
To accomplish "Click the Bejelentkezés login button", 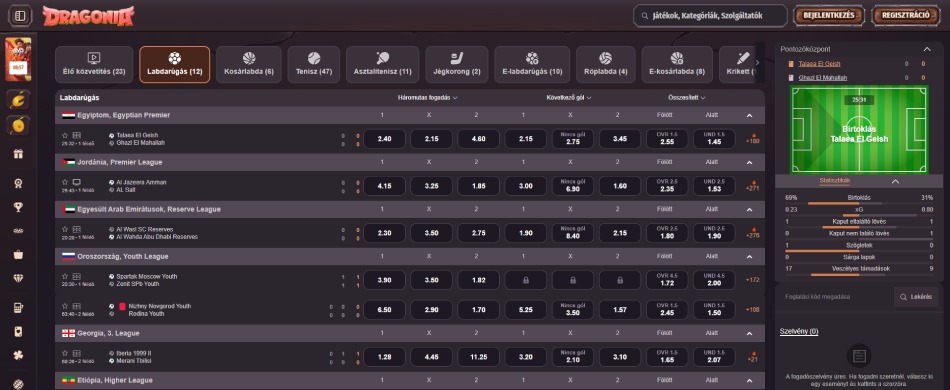I will tap(828, 16).
